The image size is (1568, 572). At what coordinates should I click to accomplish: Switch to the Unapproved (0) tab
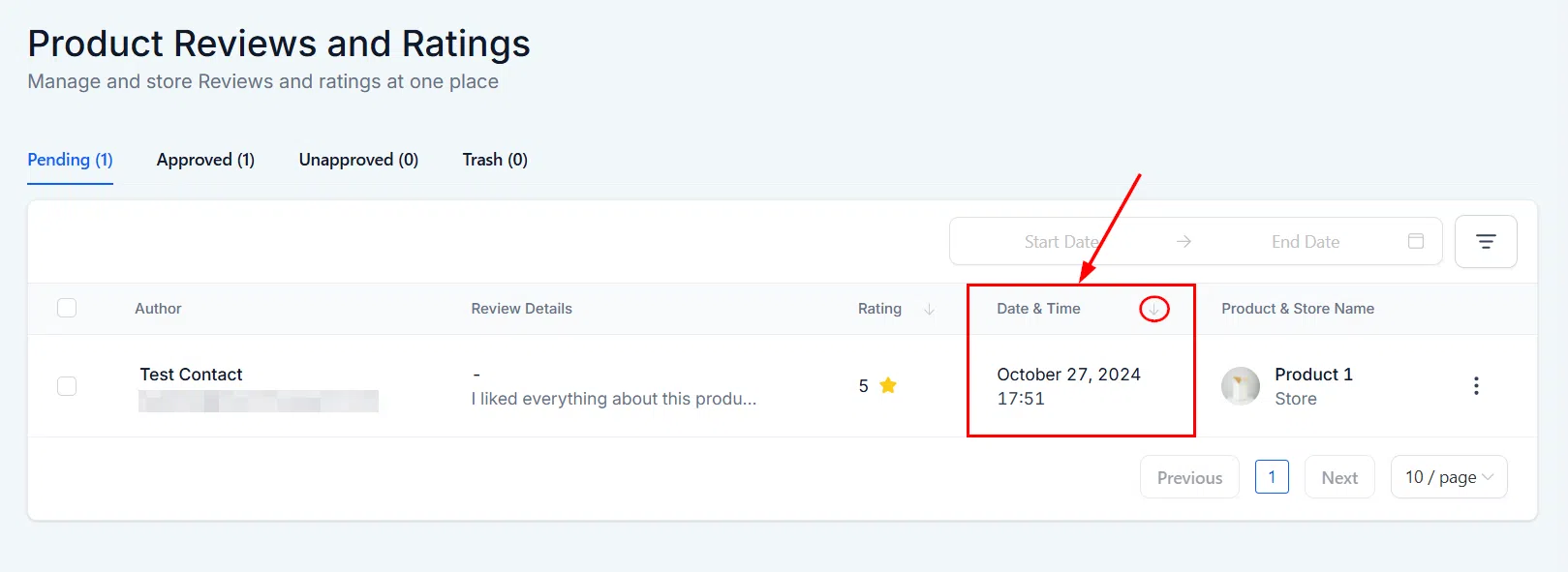click(x=358, y=160)
